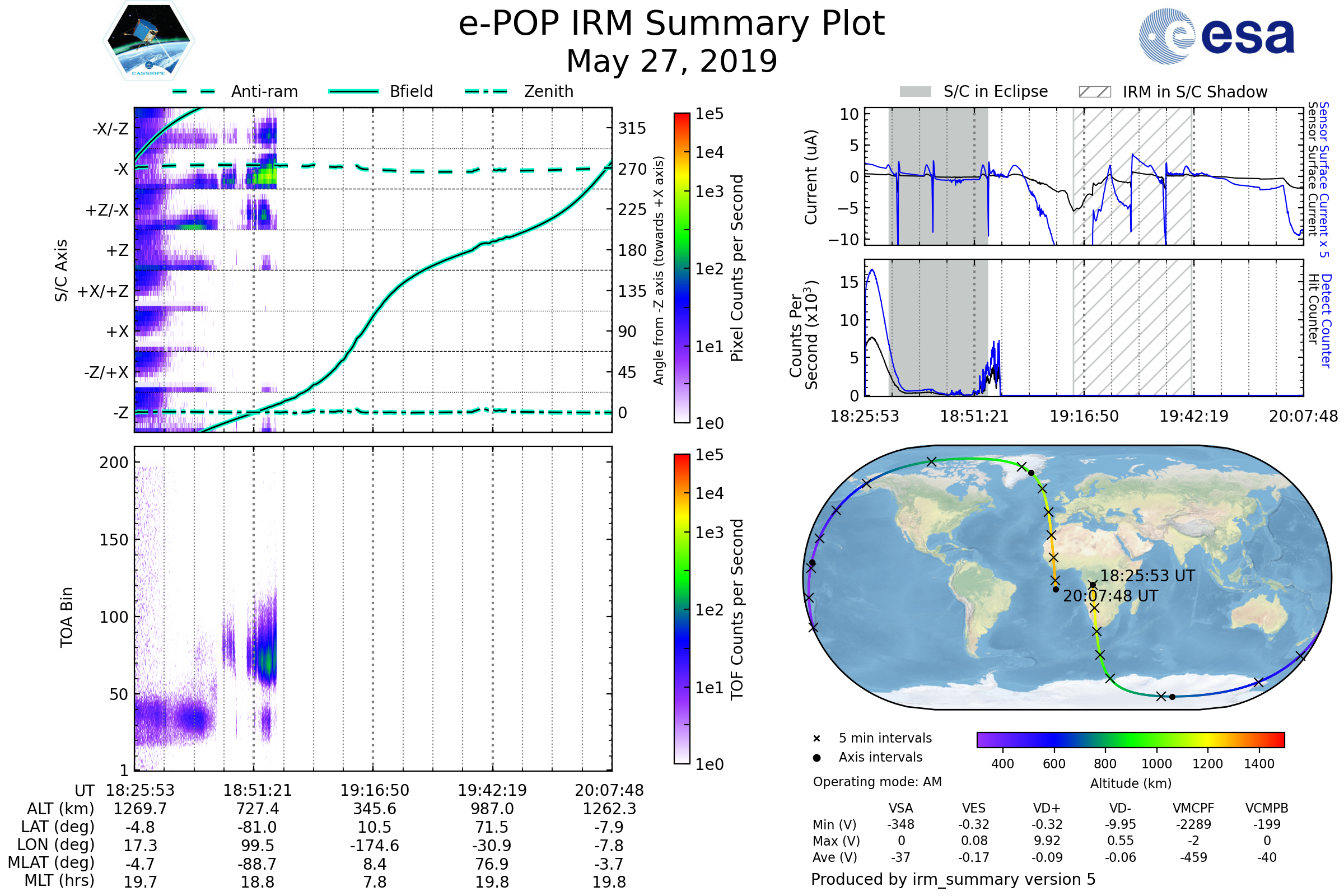Image resolution: width=1344 pixels, height=896 pixels.
Task: Click the TOA Bin y-axis label
Action: (66, 617)
